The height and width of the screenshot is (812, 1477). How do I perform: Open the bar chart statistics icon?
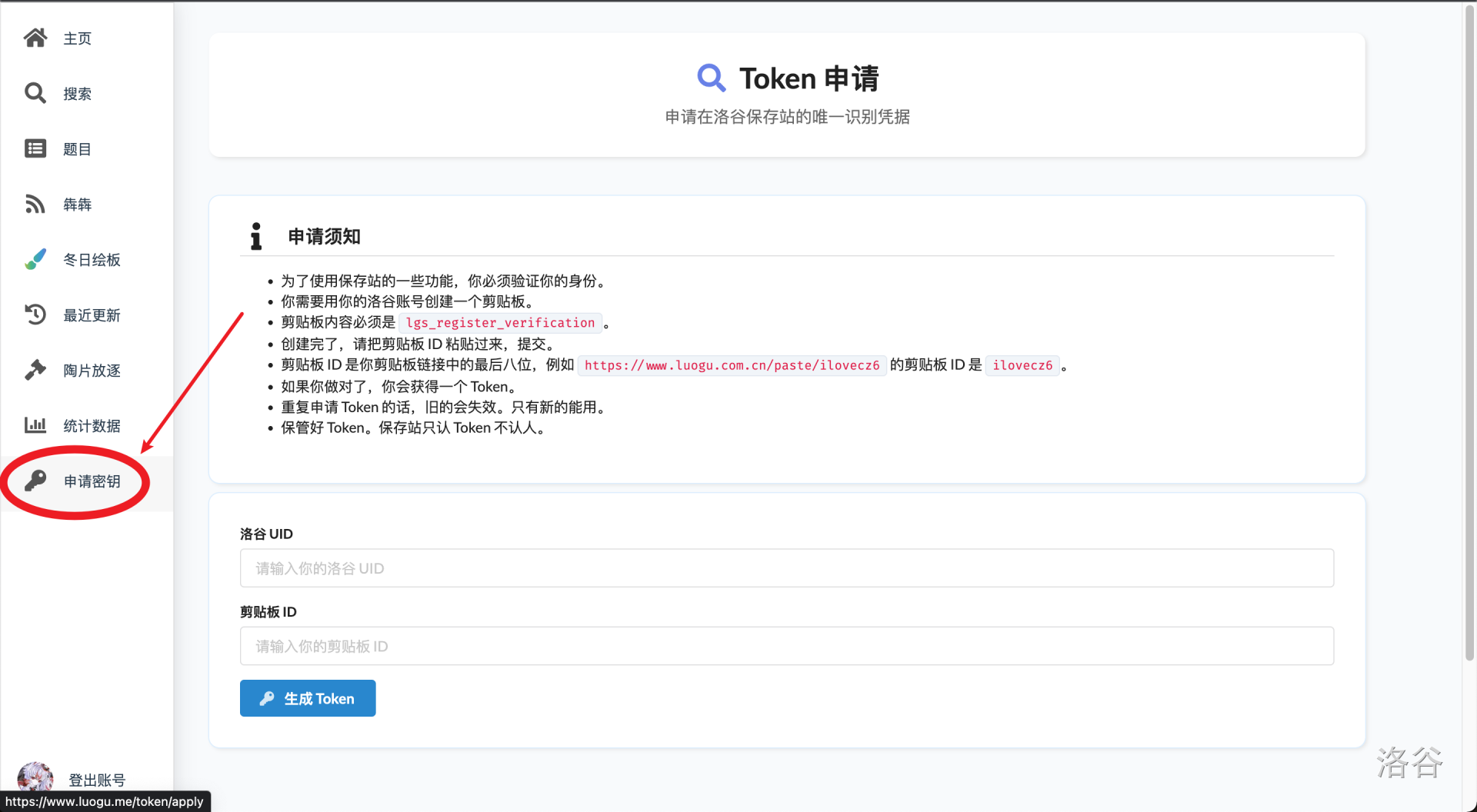(35, 425)
